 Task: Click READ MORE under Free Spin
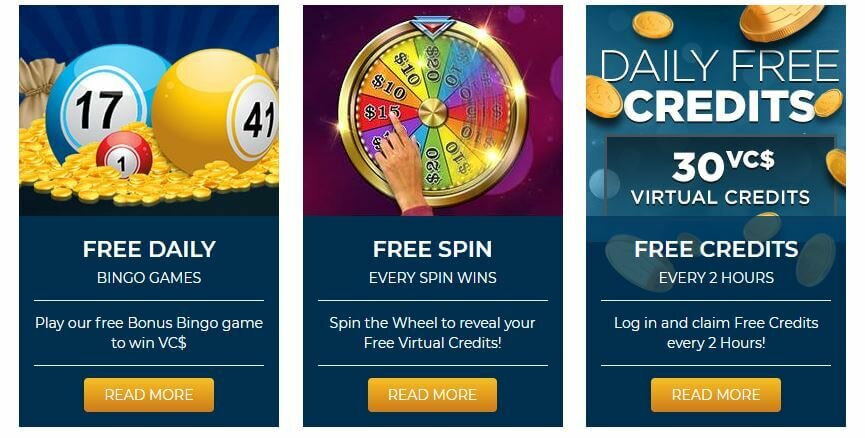pos(432,394)
